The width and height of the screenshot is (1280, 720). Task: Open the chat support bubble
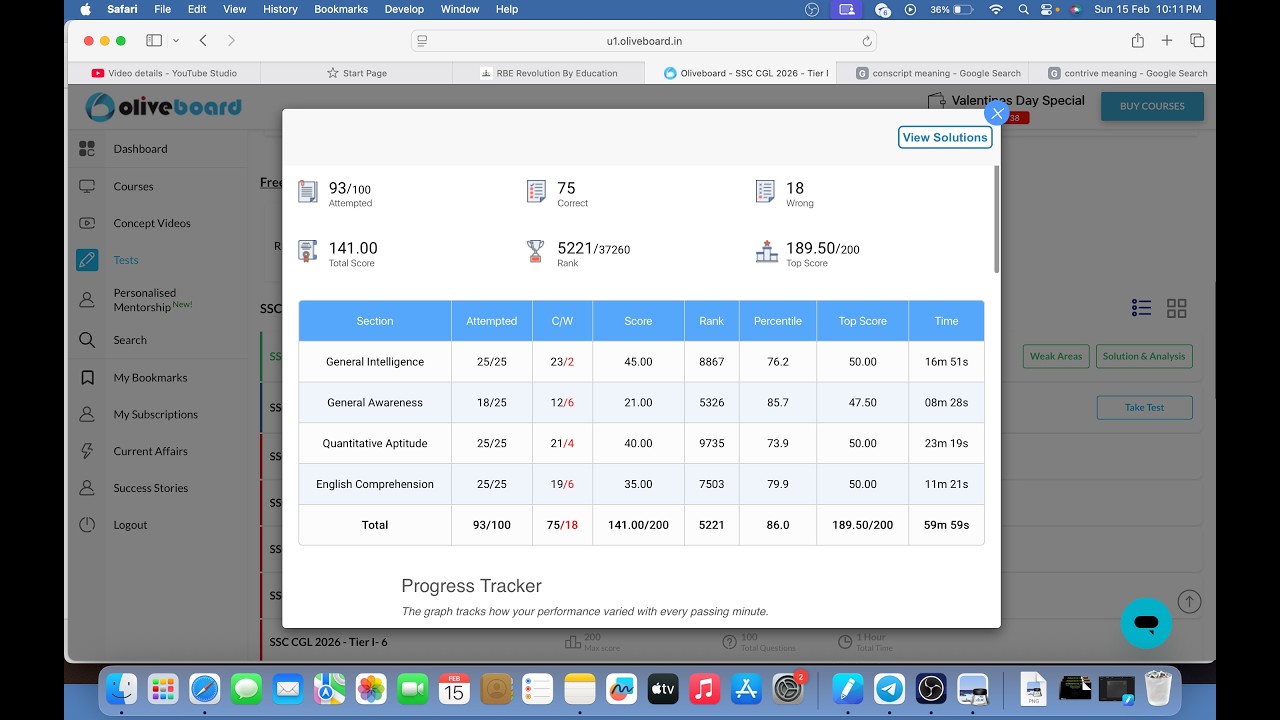coord(1146,623)
